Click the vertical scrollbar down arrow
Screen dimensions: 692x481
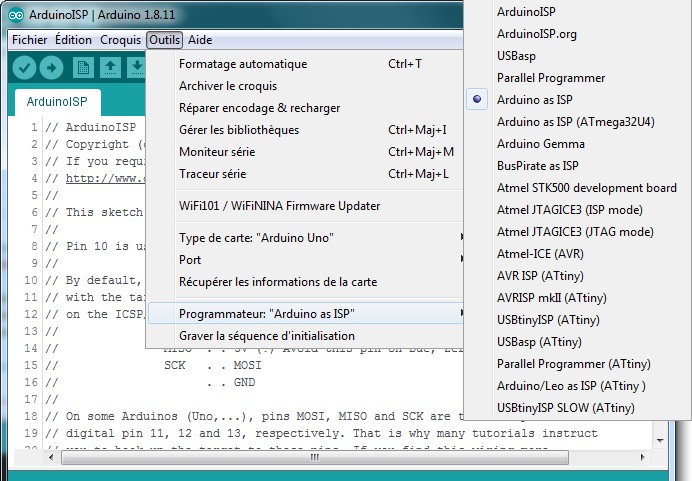[x=660, y=440]
